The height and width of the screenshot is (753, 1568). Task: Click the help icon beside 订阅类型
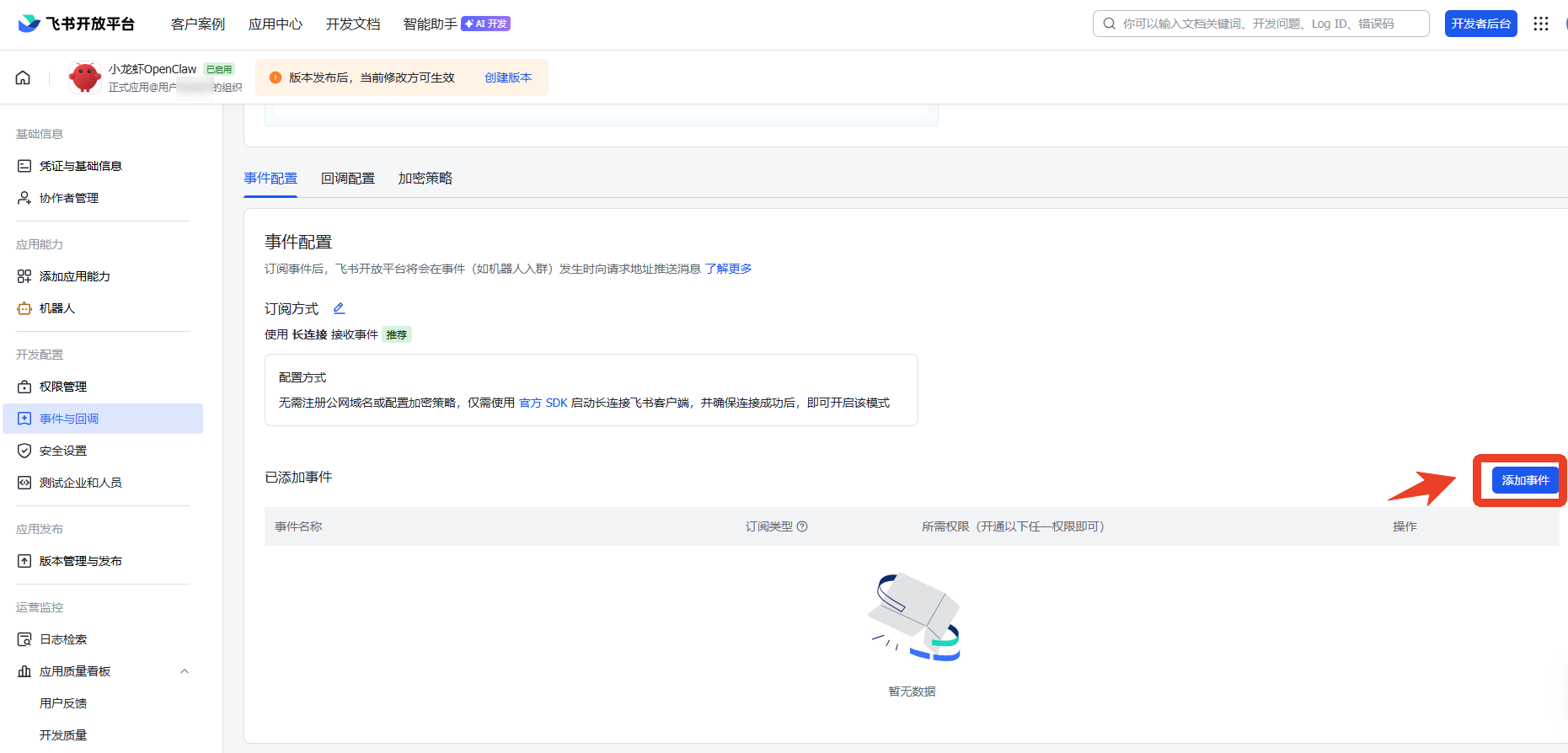[802, 526]
